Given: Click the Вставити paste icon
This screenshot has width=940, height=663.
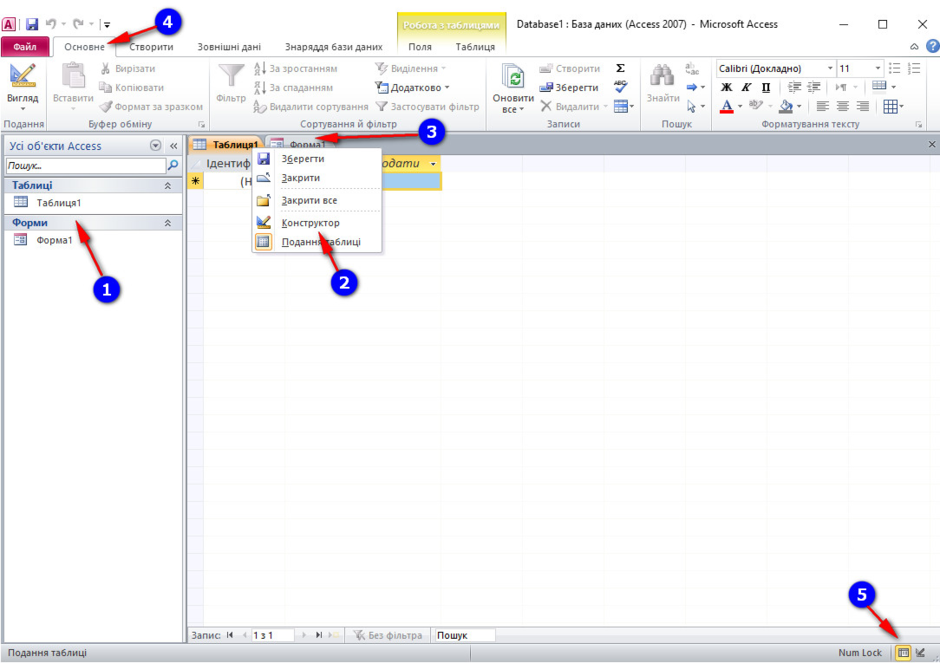Looking at the screenshot, I should [73, 76].
